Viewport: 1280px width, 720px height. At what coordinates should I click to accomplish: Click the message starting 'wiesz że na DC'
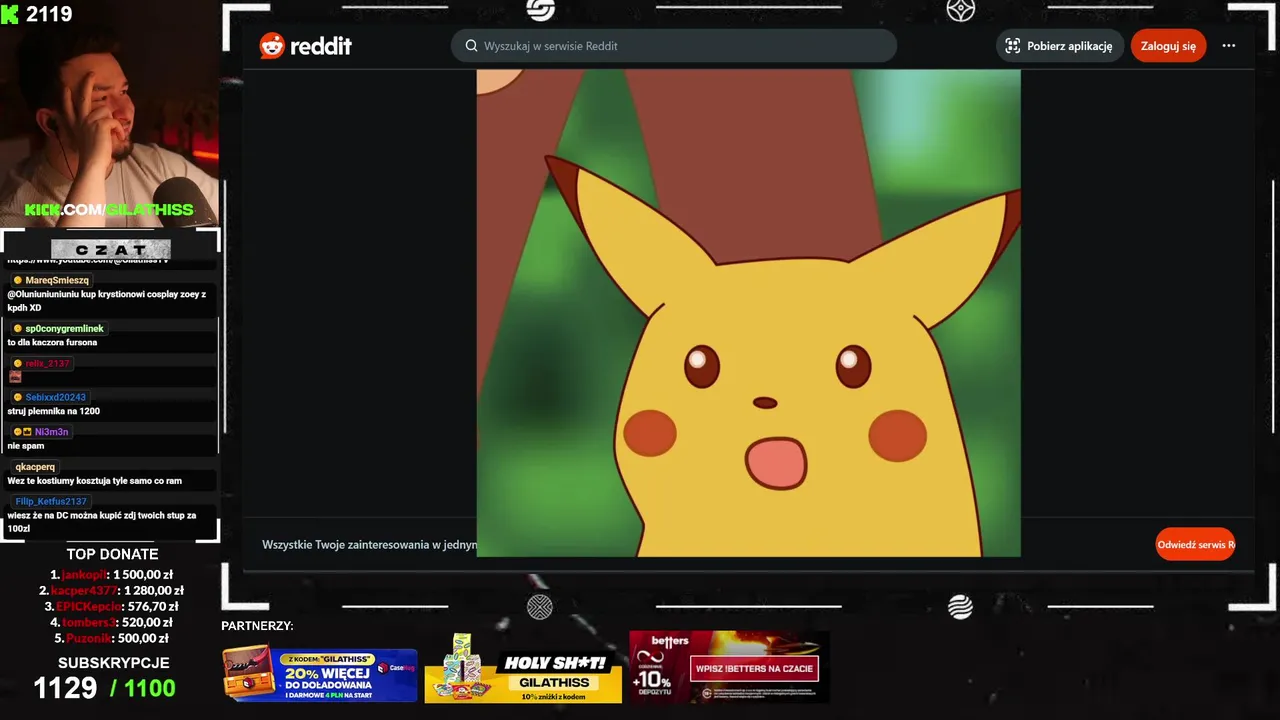(101, 522)
